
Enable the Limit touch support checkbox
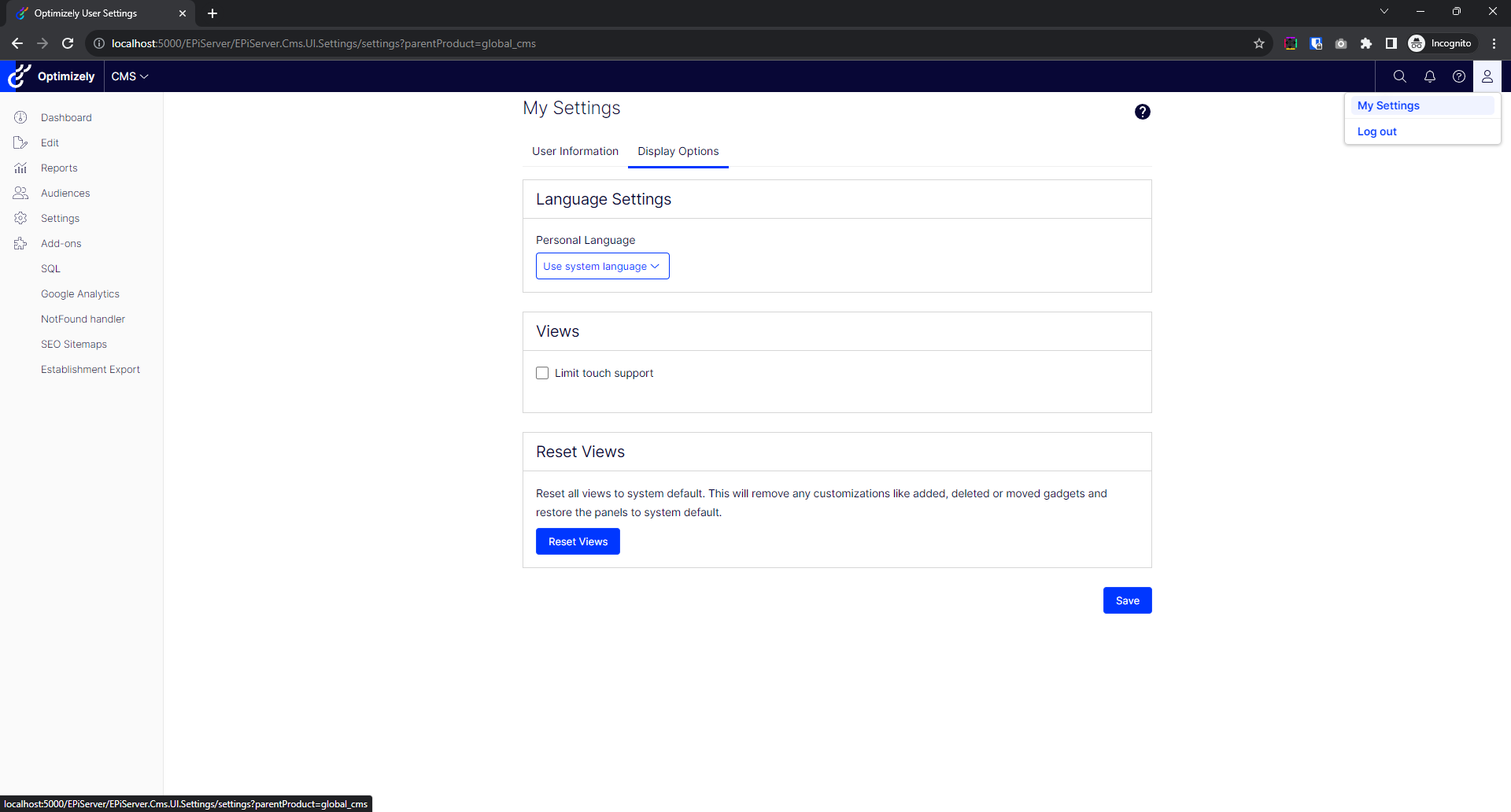pos(542,373)
